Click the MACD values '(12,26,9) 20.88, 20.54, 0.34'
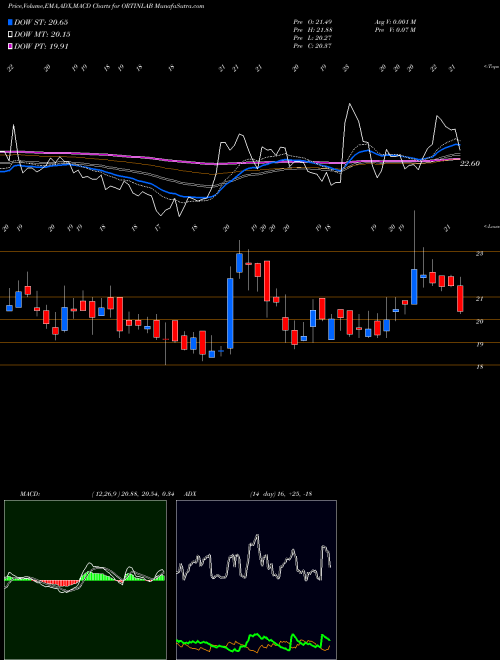 pos(133,494)
